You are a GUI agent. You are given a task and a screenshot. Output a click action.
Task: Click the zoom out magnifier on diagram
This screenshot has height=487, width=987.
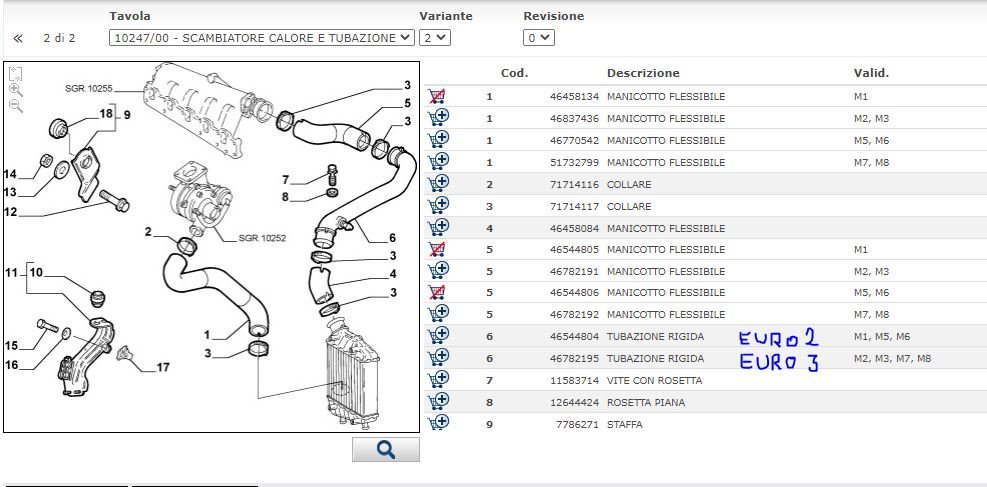click(x=15, y=105)
